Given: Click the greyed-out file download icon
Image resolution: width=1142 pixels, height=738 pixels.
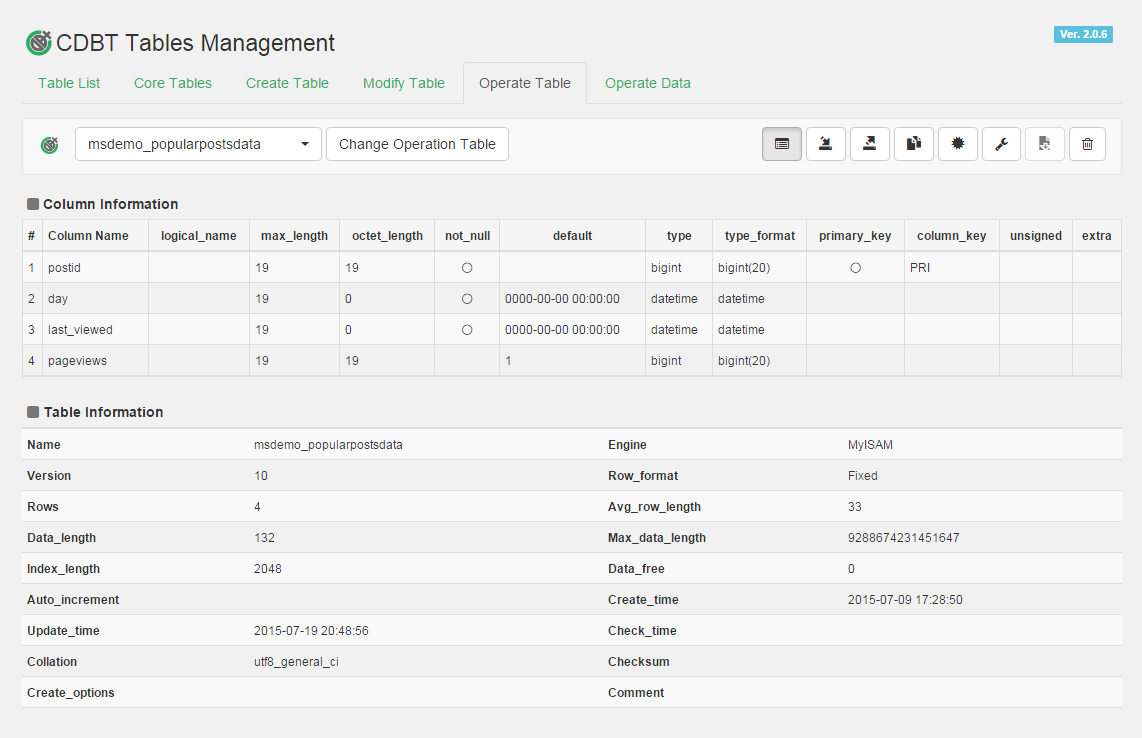Looking at the screenshot, I should pos(1044,144).
